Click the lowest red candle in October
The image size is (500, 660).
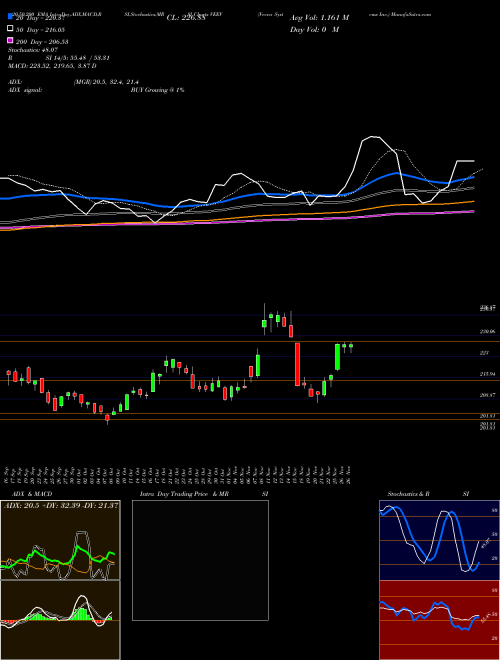coord(107,419)
